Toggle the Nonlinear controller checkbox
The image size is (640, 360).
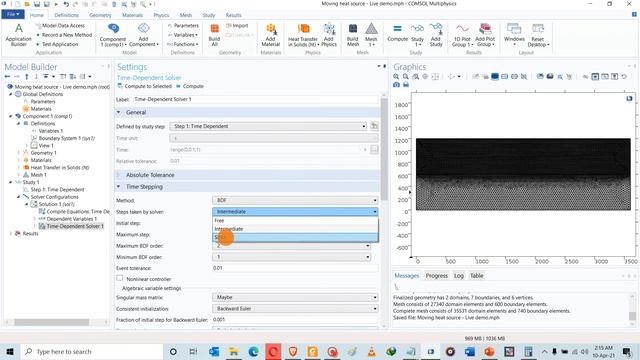pos(120,278)
